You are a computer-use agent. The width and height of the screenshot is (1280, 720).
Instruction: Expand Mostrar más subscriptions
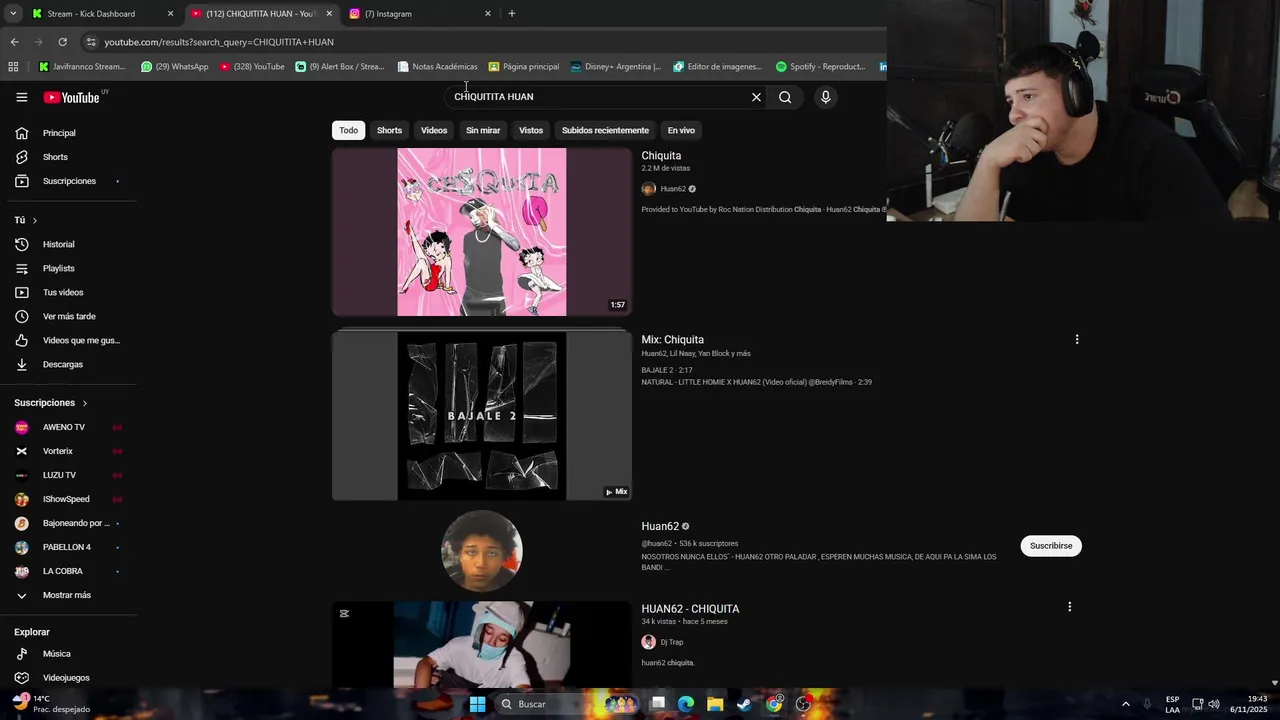coord(68,595)
